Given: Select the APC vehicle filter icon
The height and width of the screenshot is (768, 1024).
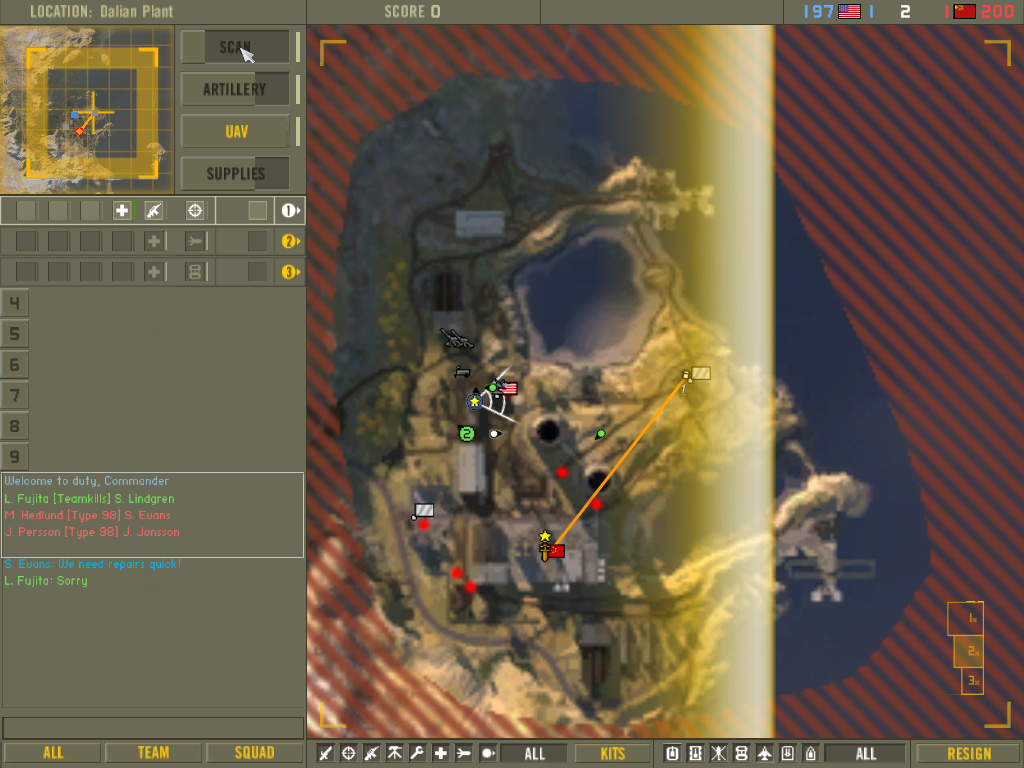Looking at the screenshot, I should [696, 754].
